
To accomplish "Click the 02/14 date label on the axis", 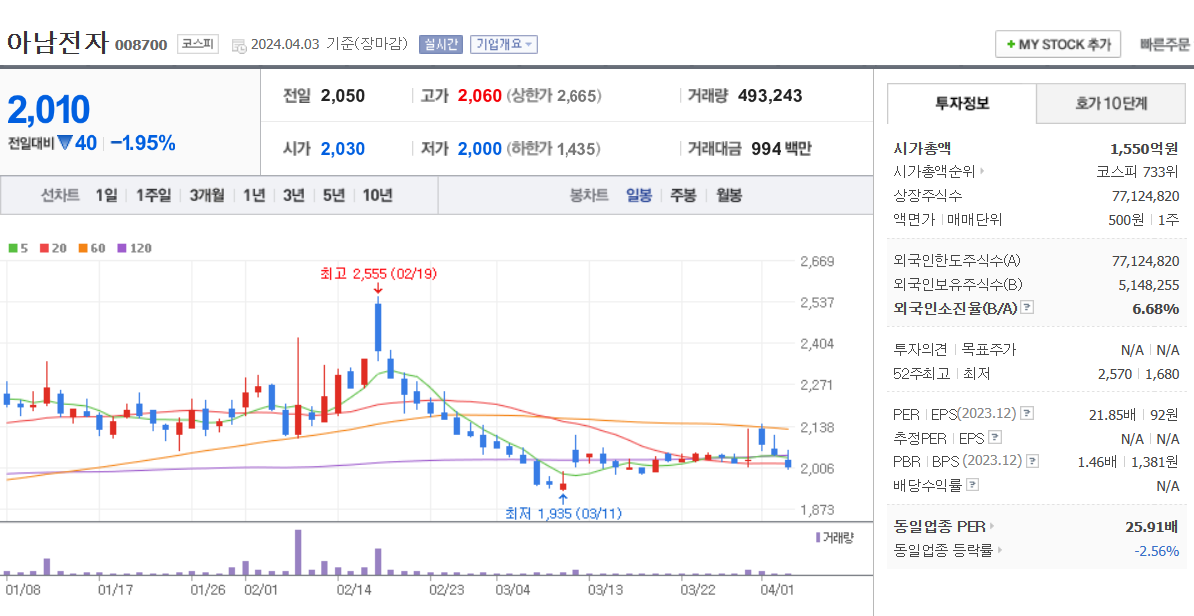I will [354, 589].
